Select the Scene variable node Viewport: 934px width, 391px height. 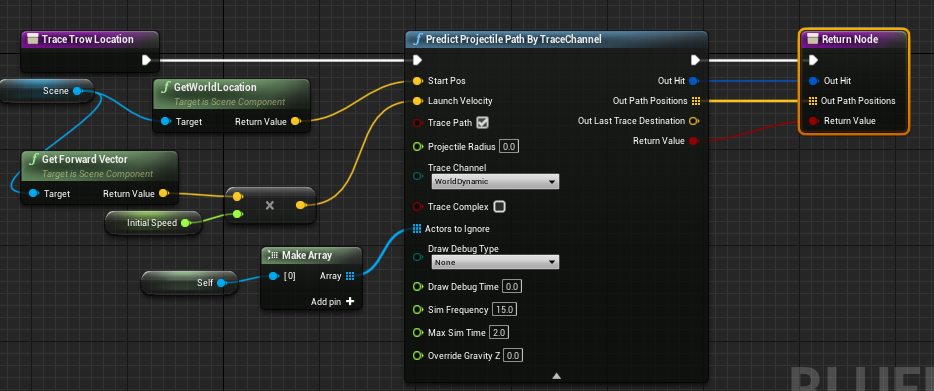point(46,91)
